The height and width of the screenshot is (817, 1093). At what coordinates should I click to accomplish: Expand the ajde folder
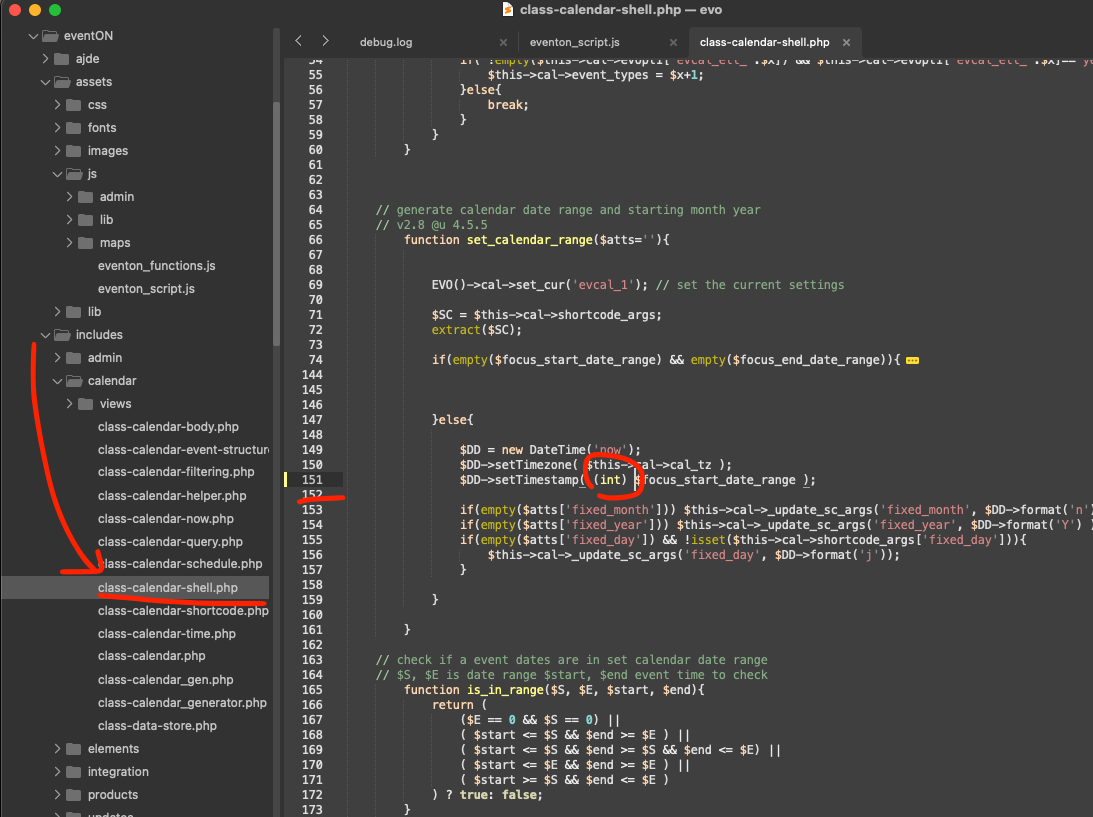(45, 59)
